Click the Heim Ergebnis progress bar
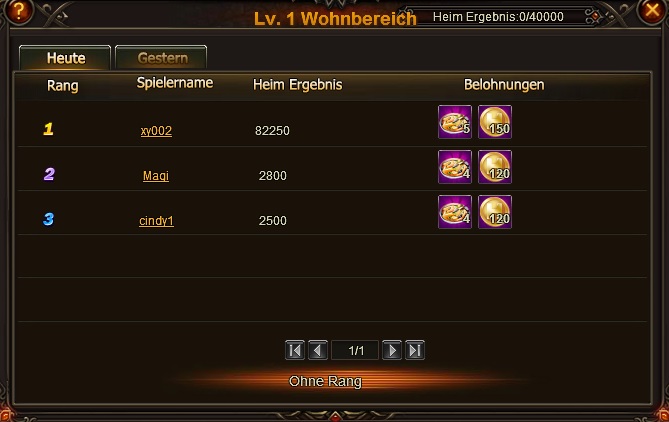 pos(498,17)
